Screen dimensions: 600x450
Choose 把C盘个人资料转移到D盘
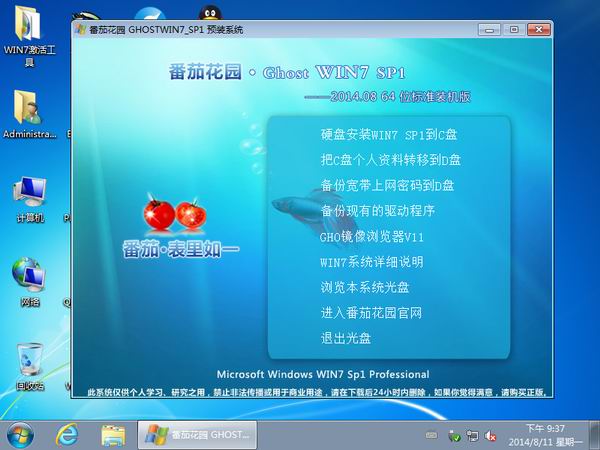pos(391,160)
